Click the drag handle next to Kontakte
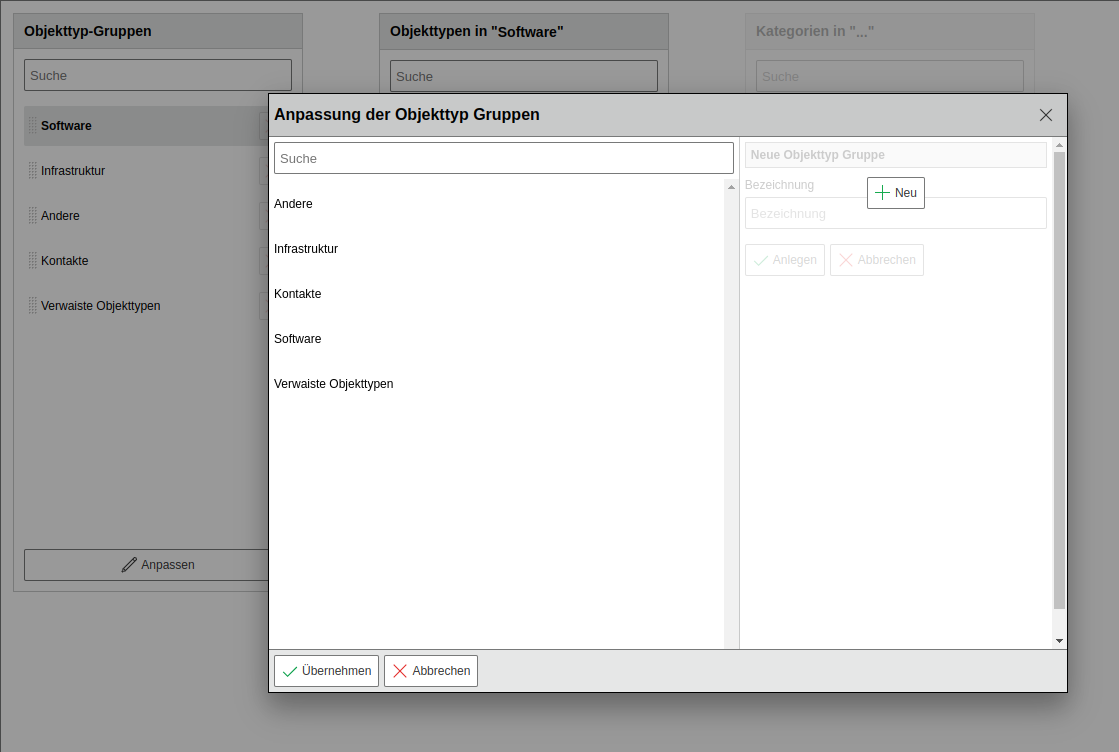The height and width of the screenshot is (752, 1119). [32, 261]
